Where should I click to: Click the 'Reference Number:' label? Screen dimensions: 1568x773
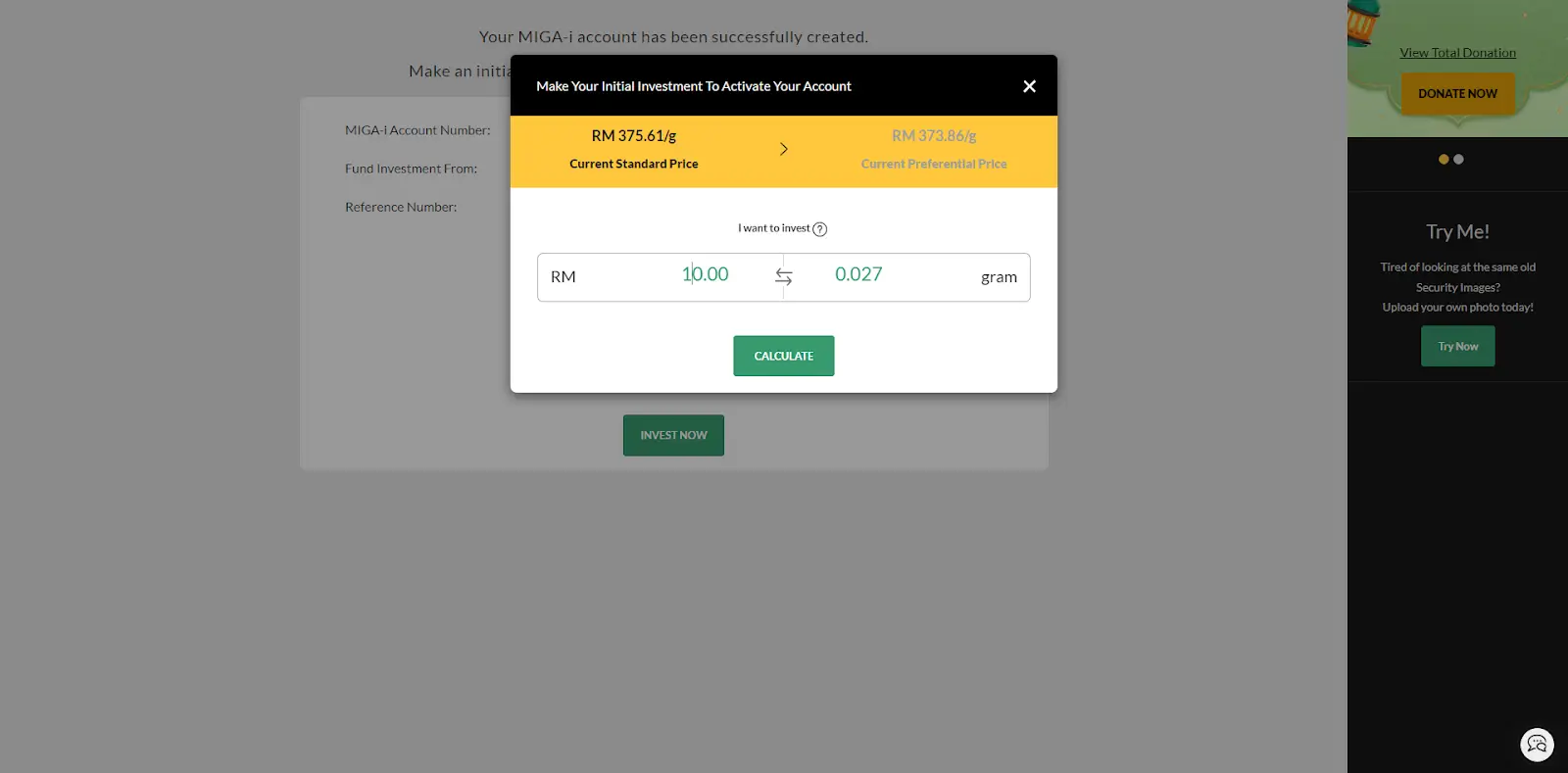tap(401, 207)
